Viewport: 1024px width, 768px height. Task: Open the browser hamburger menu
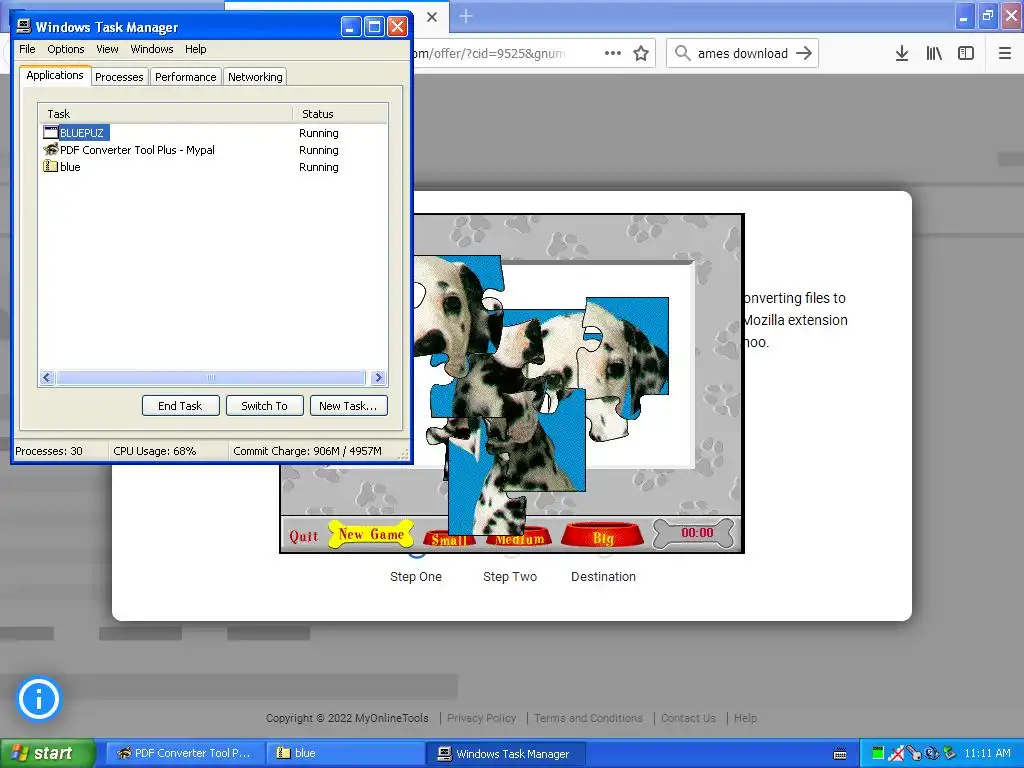point(1005,53)
